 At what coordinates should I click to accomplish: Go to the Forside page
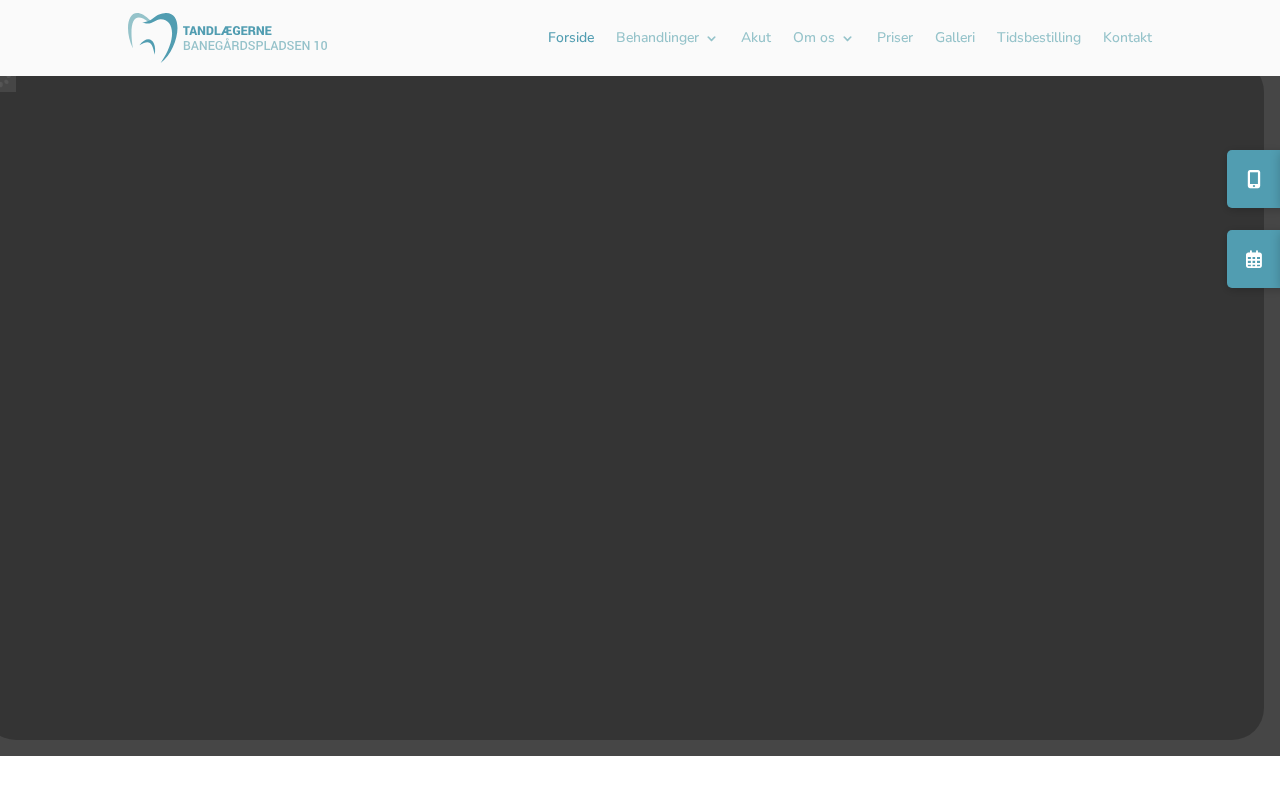[571, 38]
